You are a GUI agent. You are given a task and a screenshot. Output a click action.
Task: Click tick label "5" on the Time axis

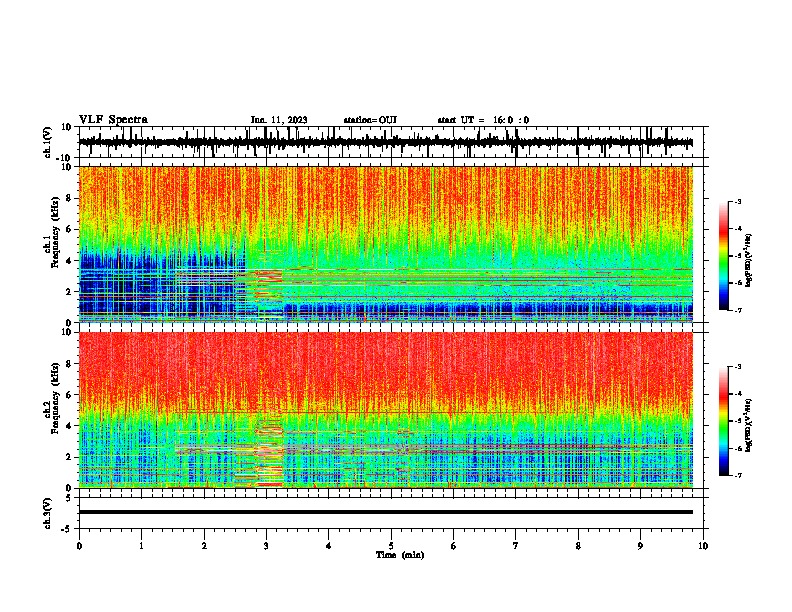point(391,546)
